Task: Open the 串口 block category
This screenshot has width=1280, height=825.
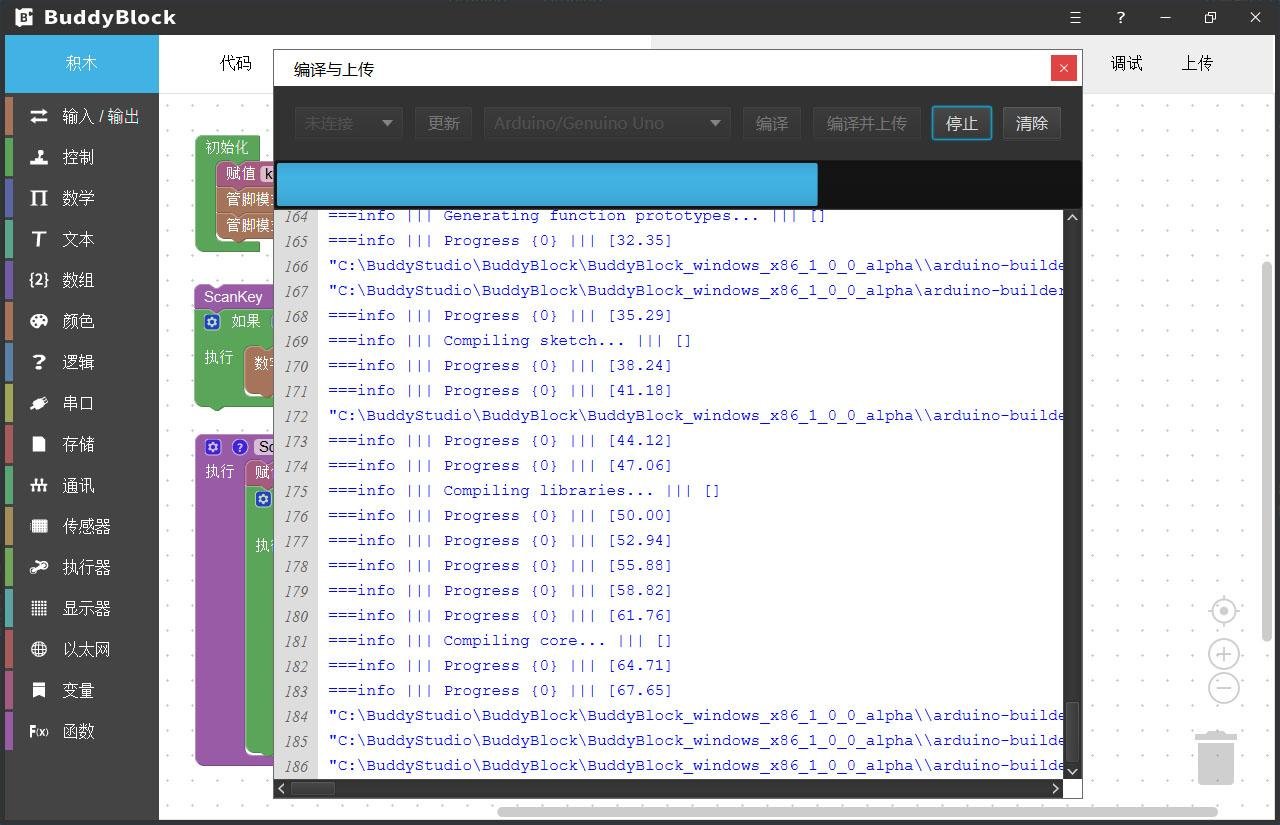Action: 82,403
